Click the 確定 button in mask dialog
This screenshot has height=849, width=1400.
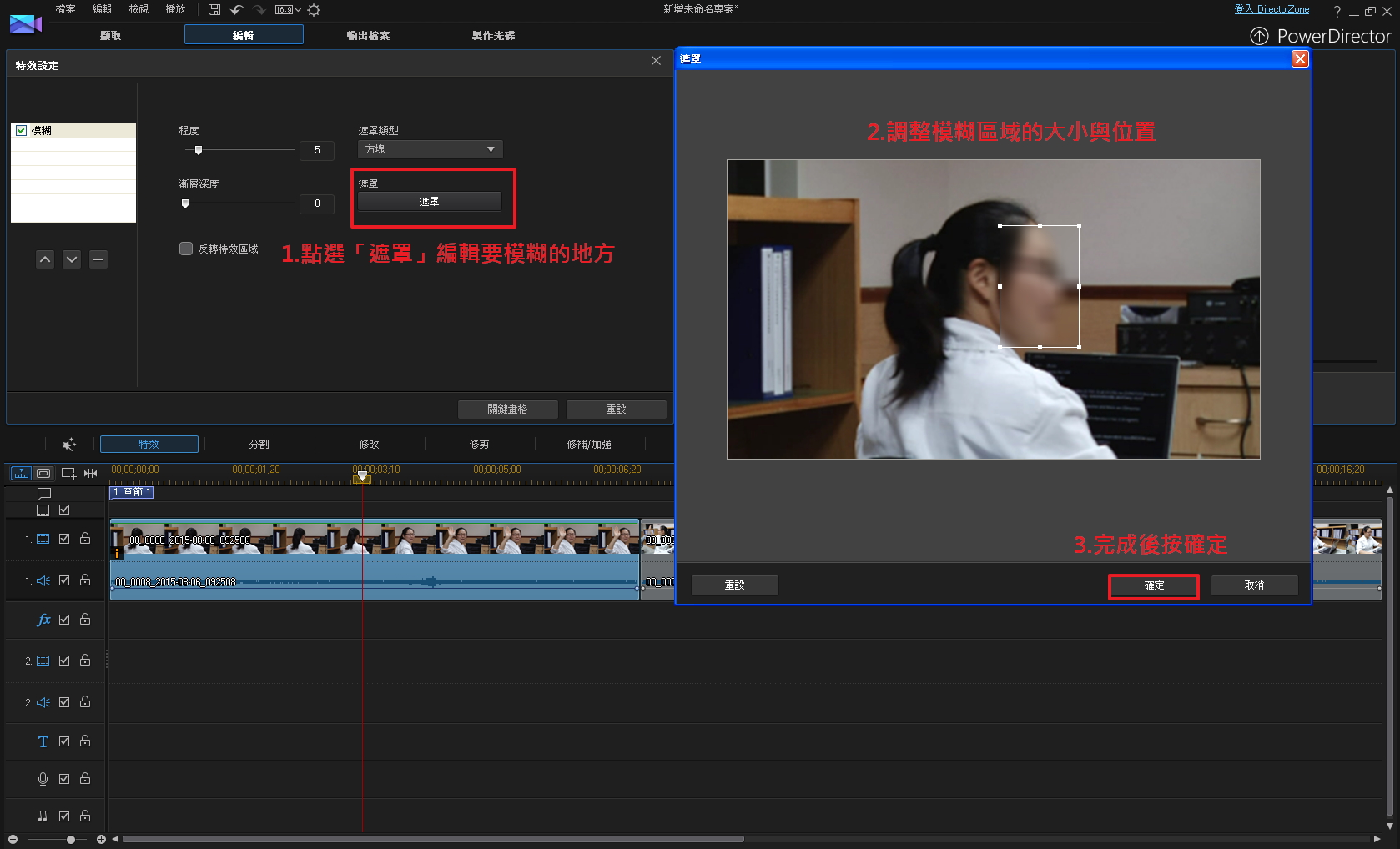pos(1153,585)
